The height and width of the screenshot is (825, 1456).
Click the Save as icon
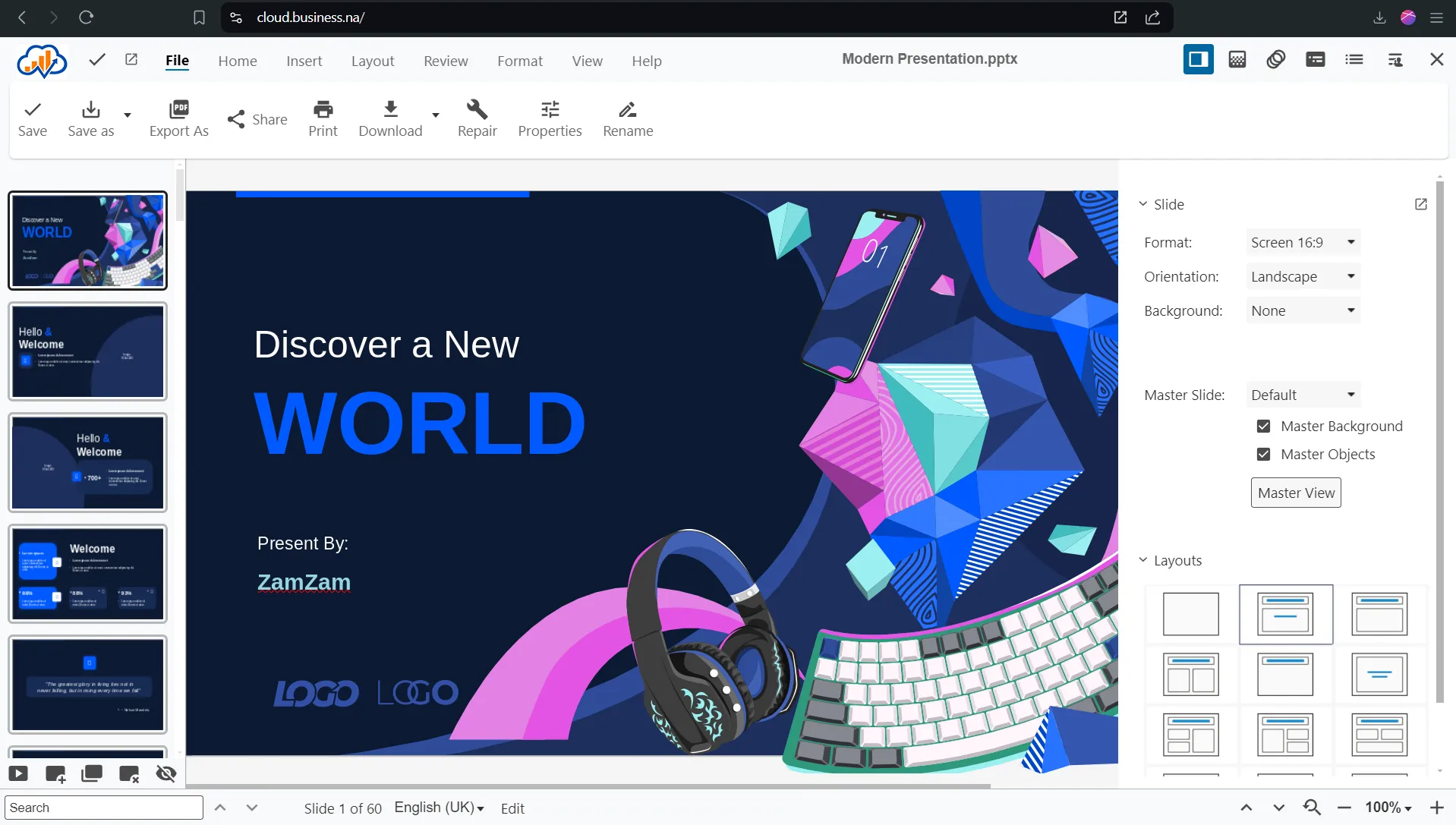[90, 109]
